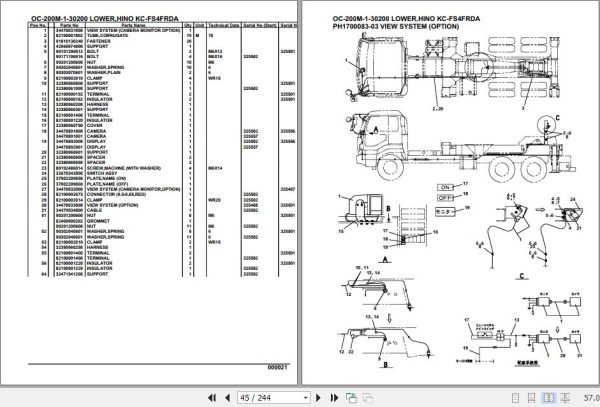Select the TUBE,CORRUGATE parts row
Image resolution: width=600 pixels, height=407 pixels.
[x=162, y=36]
